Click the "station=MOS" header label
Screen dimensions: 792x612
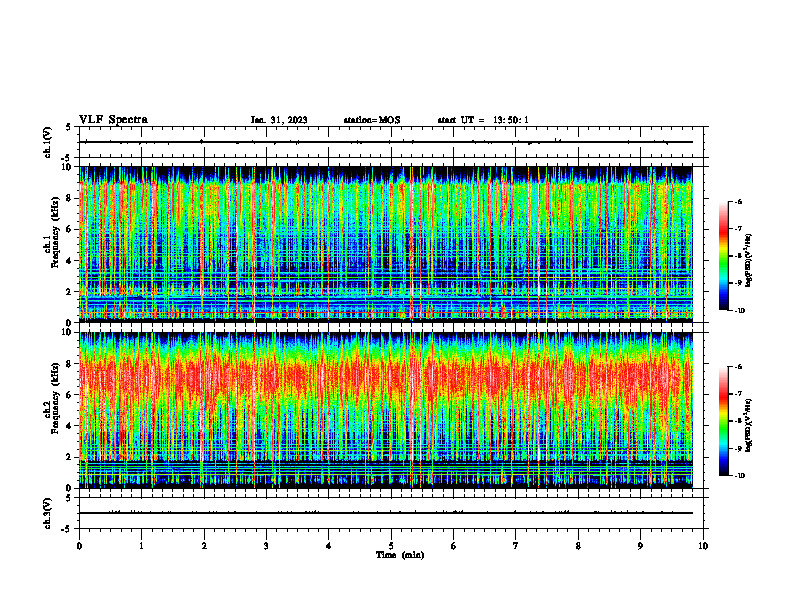point(372,120)
